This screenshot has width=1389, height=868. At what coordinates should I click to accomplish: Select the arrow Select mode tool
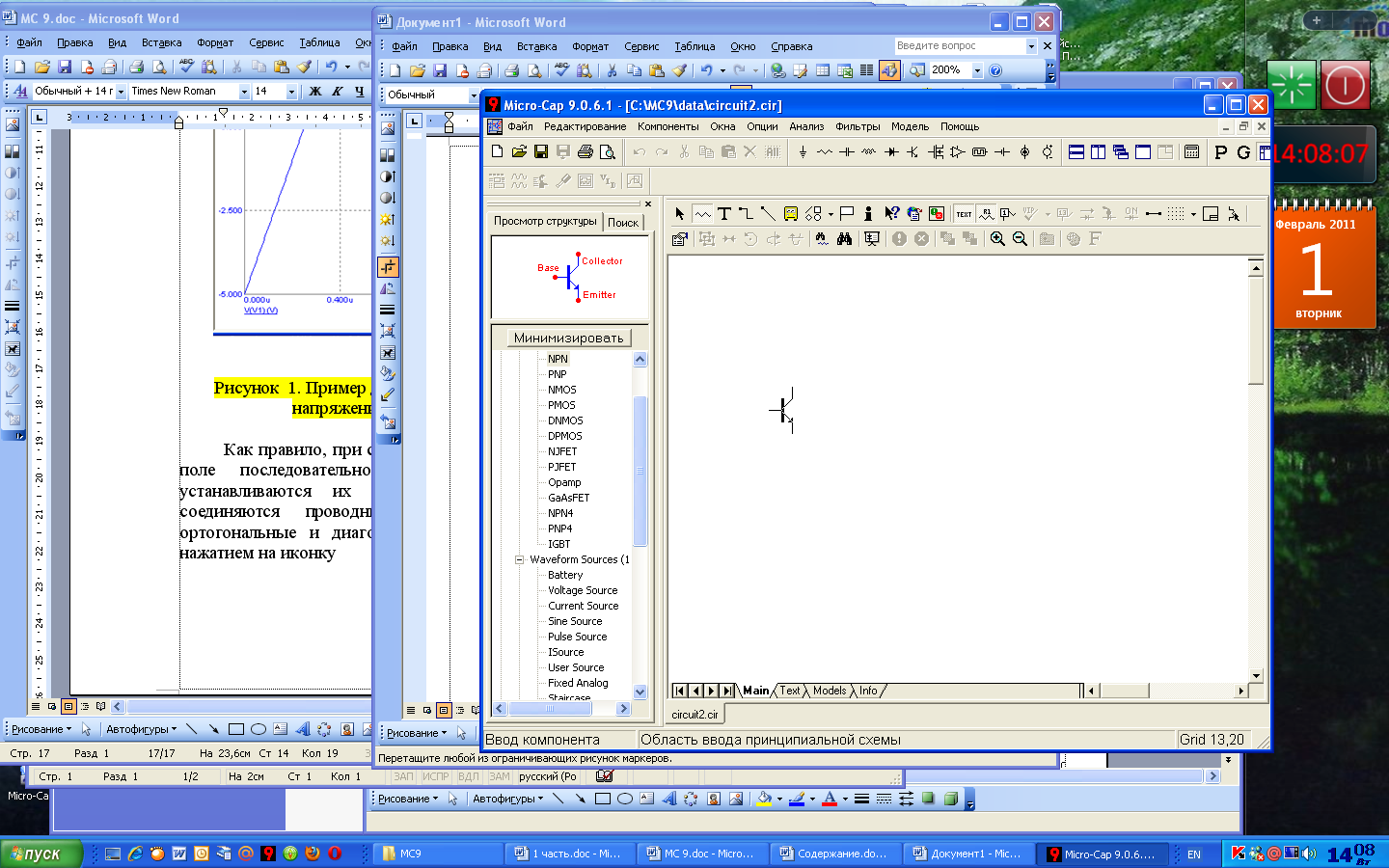680,214
